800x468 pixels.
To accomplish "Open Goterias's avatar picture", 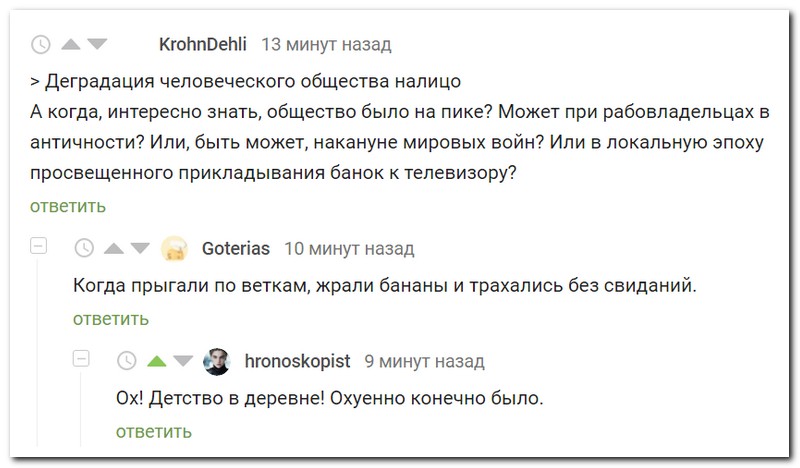I will 174,248.
